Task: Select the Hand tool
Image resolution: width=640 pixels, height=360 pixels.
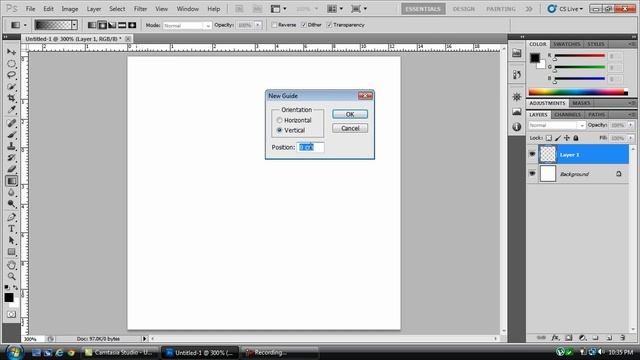Action: [11, 265]
